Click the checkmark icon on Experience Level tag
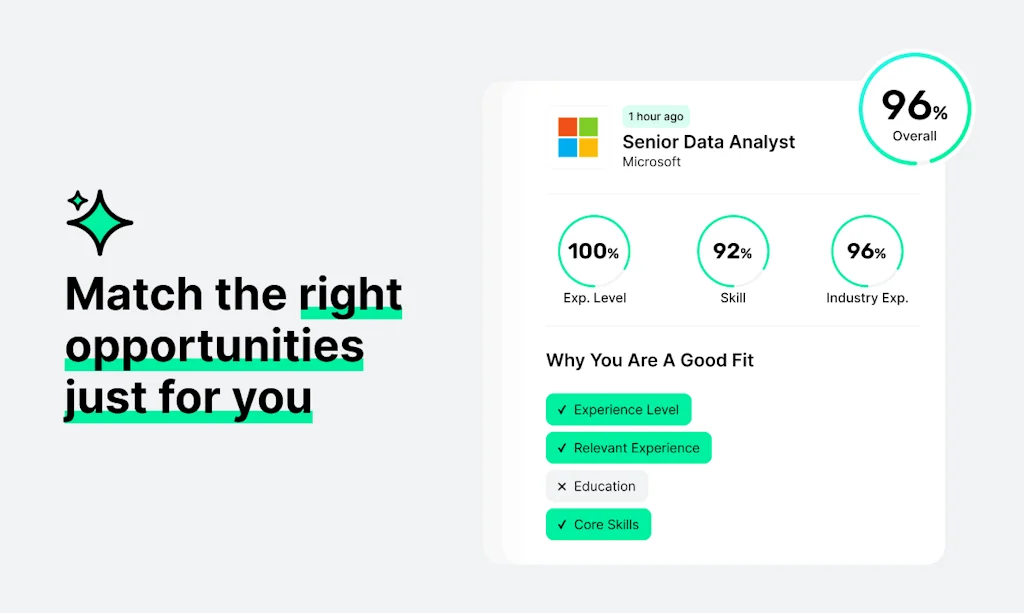 pyautogui.click(x=564, y=410)
